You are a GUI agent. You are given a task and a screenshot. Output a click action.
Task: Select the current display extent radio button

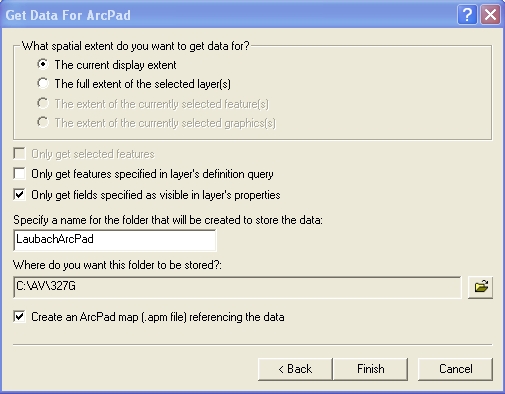(43, 64)
